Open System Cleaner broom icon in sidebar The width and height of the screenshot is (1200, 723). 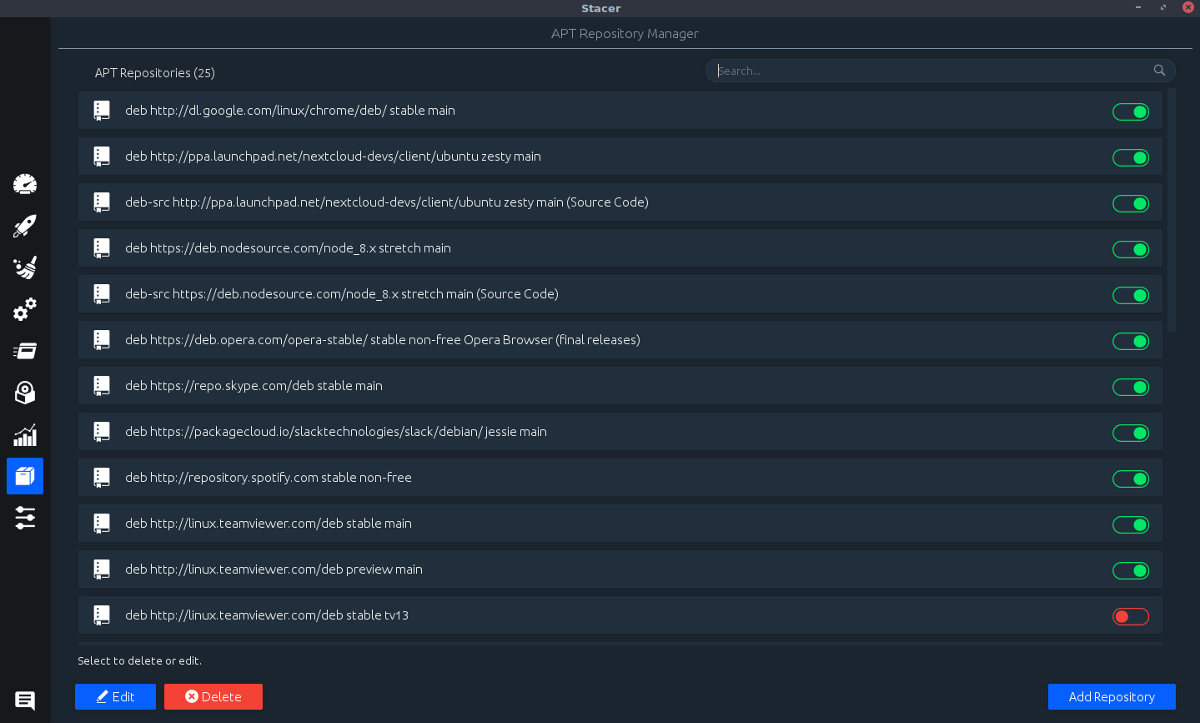[25, 268]
